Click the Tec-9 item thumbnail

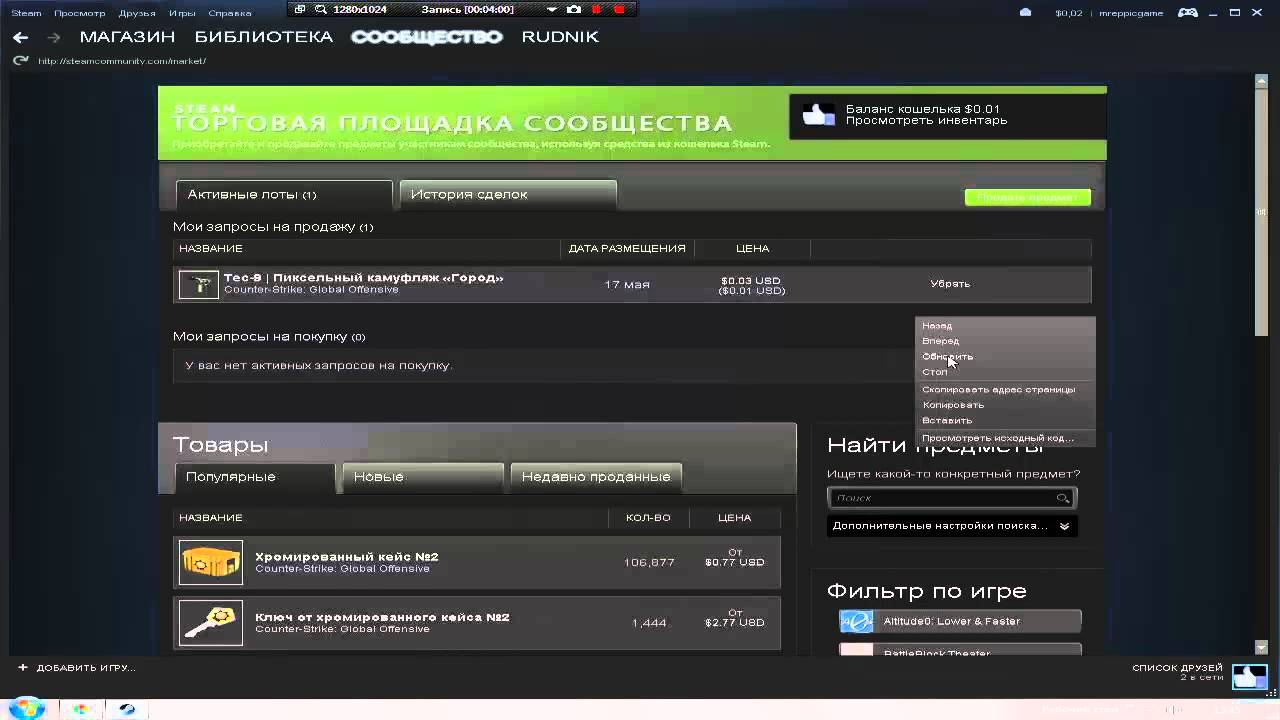click(198, 284)
